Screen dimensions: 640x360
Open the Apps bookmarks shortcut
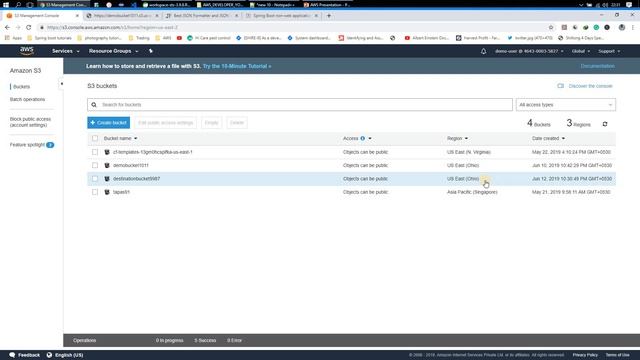pyautogui.click(x=13, y=38)
